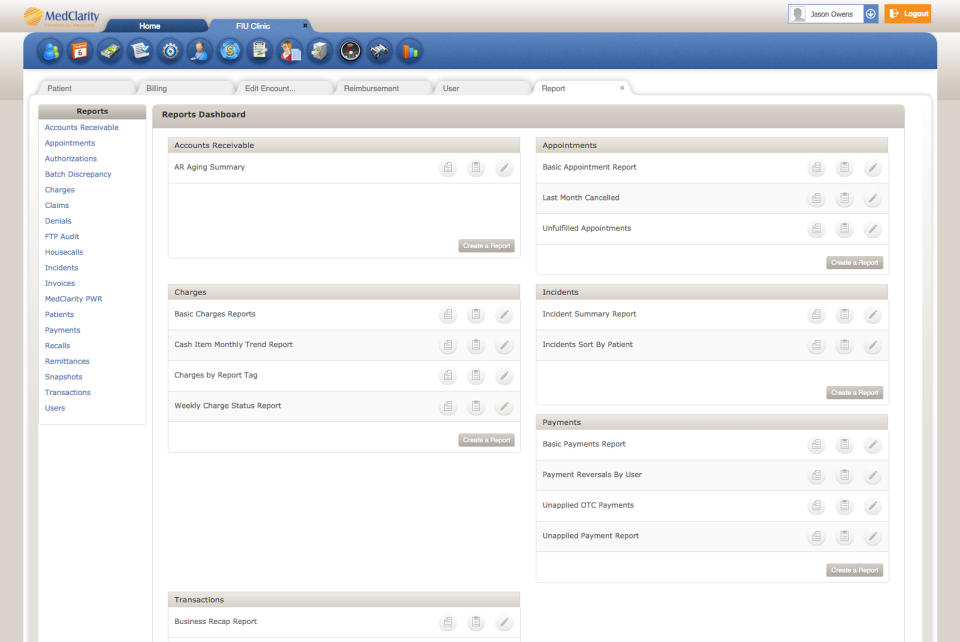Click the MedClarity logo
Screen dimensions: 960x642
click(x=62, y=15)
